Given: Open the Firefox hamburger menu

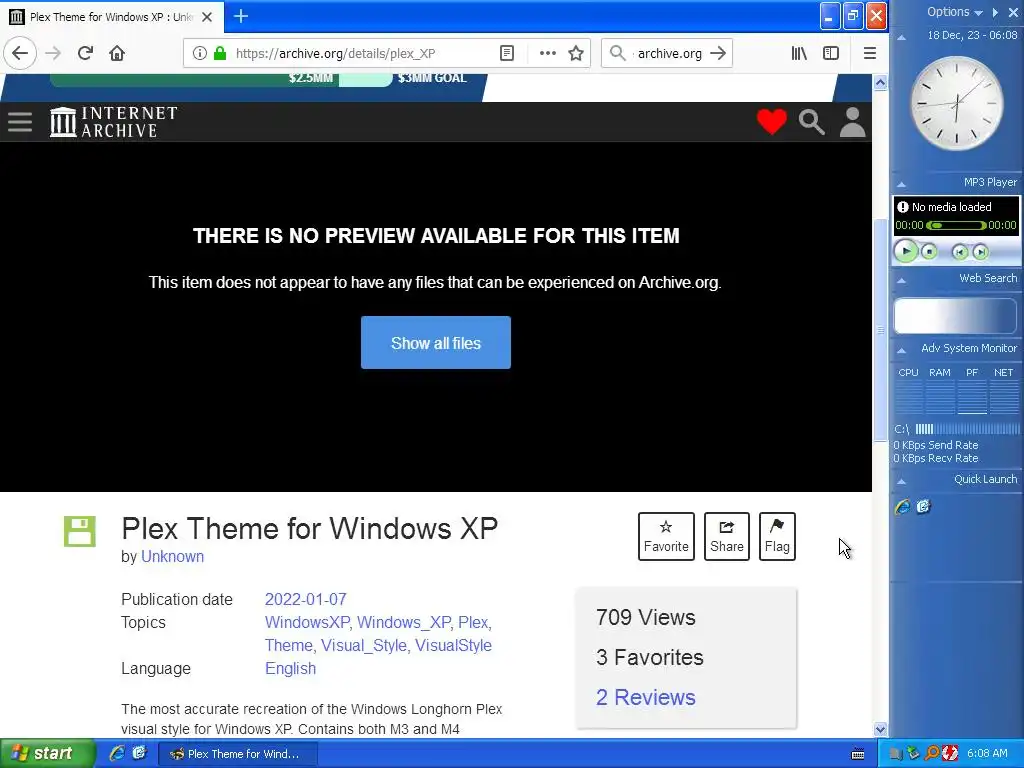Looking at the screenshot, I should pyautogui.click(x=869, y=53).
